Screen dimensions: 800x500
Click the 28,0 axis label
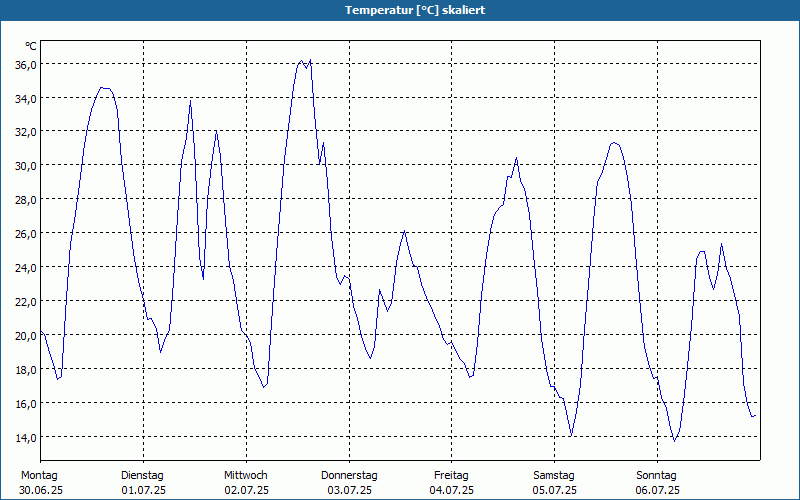[25, 200]
